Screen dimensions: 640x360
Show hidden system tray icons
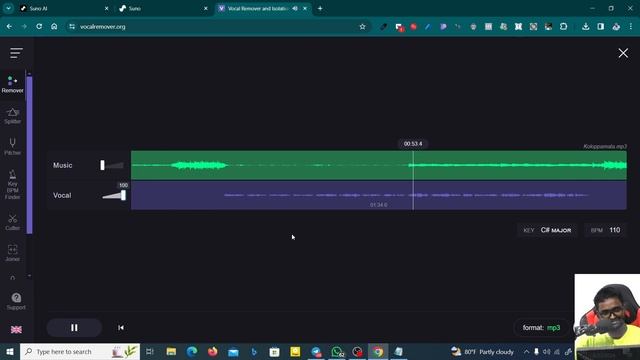[527, 351]
